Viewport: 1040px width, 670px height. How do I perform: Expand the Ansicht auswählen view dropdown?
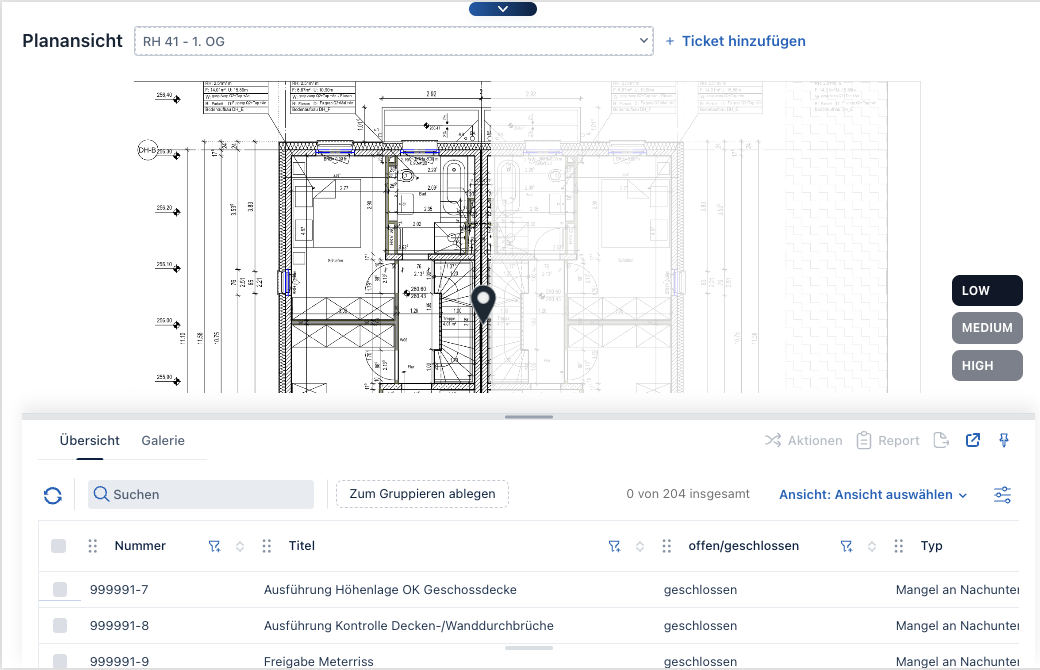click(872, 495)
